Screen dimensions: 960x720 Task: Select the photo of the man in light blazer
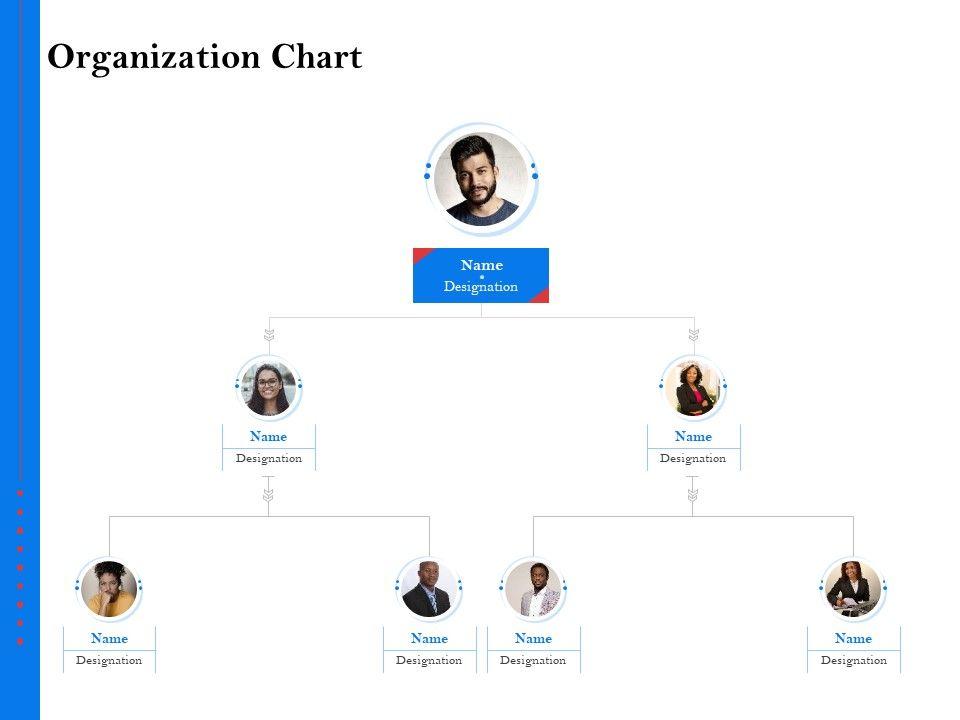pos(533,589)
